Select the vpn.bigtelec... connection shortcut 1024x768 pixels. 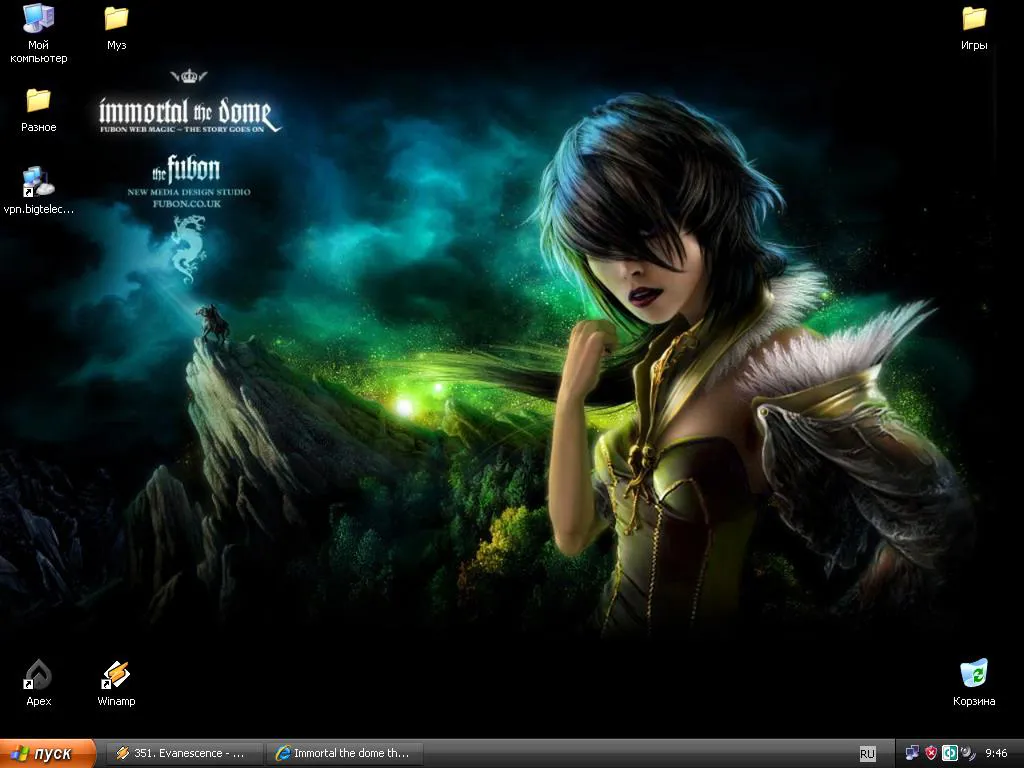tap(39, 191)
